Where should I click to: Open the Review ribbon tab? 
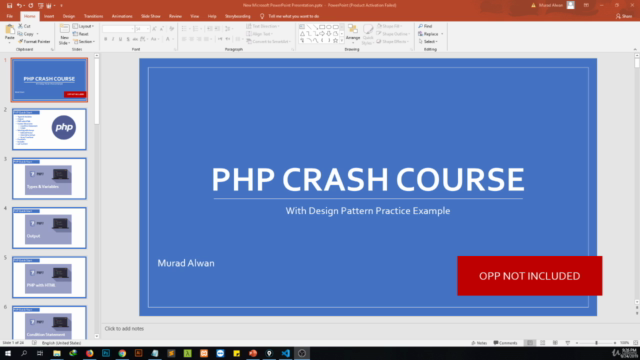click(x=175, y=16)
